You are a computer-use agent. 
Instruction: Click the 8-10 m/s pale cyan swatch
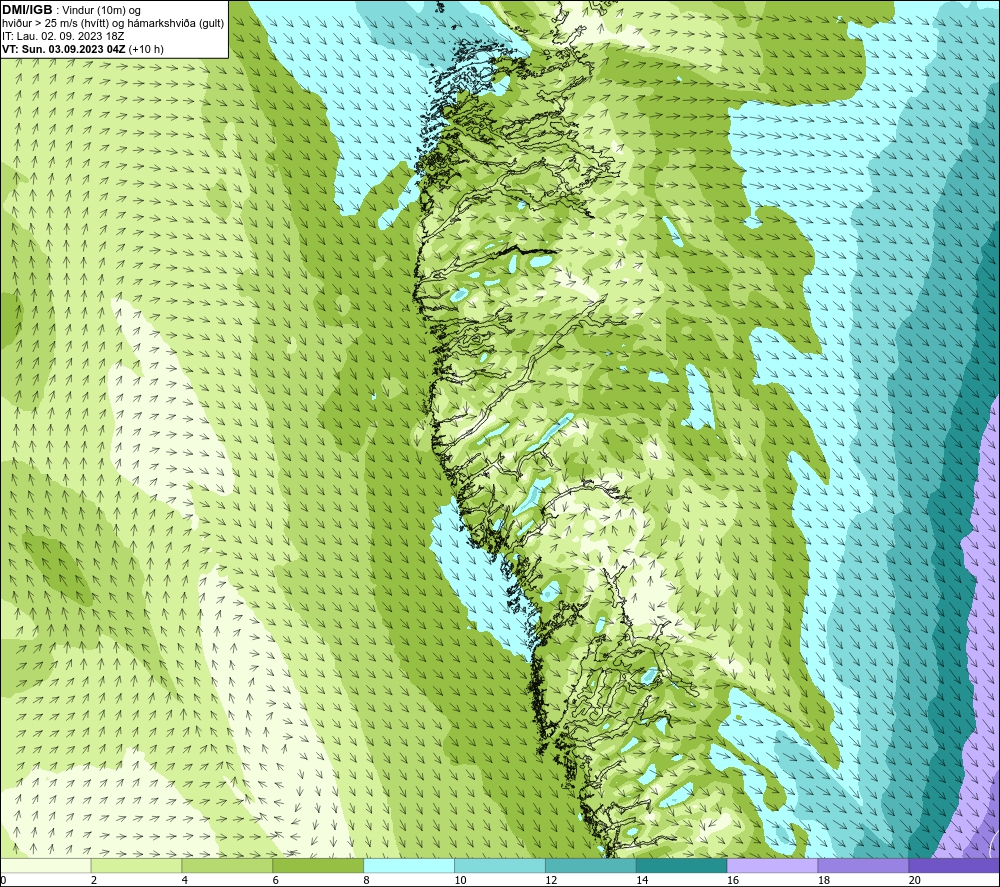[x=409, y=866]
